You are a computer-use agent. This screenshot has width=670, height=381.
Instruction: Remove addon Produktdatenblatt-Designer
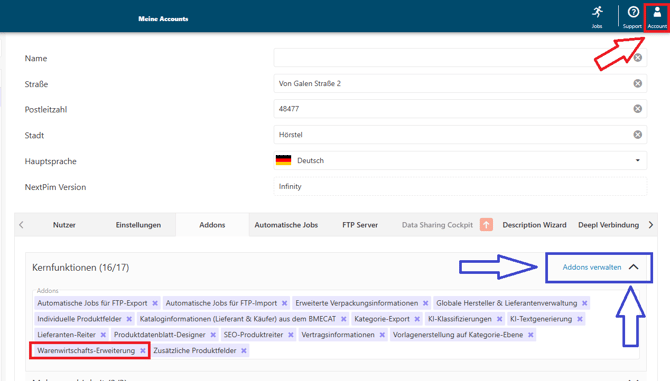coord(213,335)
